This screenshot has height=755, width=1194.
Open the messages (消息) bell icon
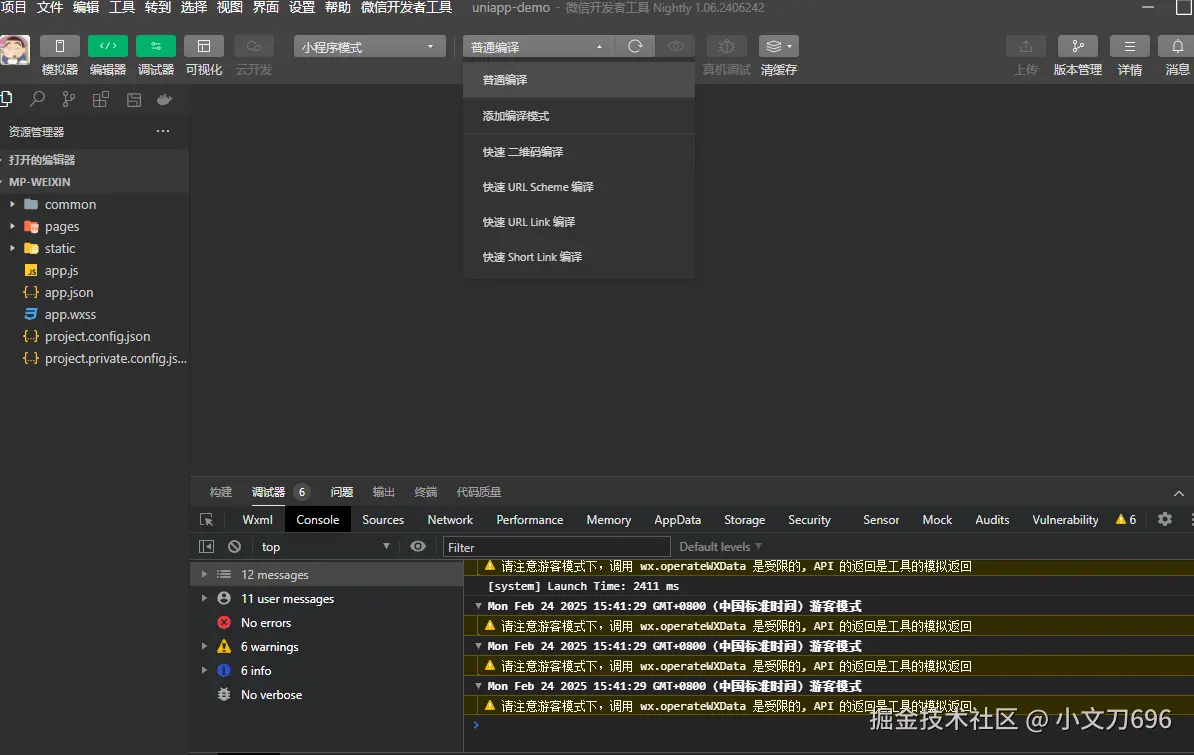[1176, 46]
